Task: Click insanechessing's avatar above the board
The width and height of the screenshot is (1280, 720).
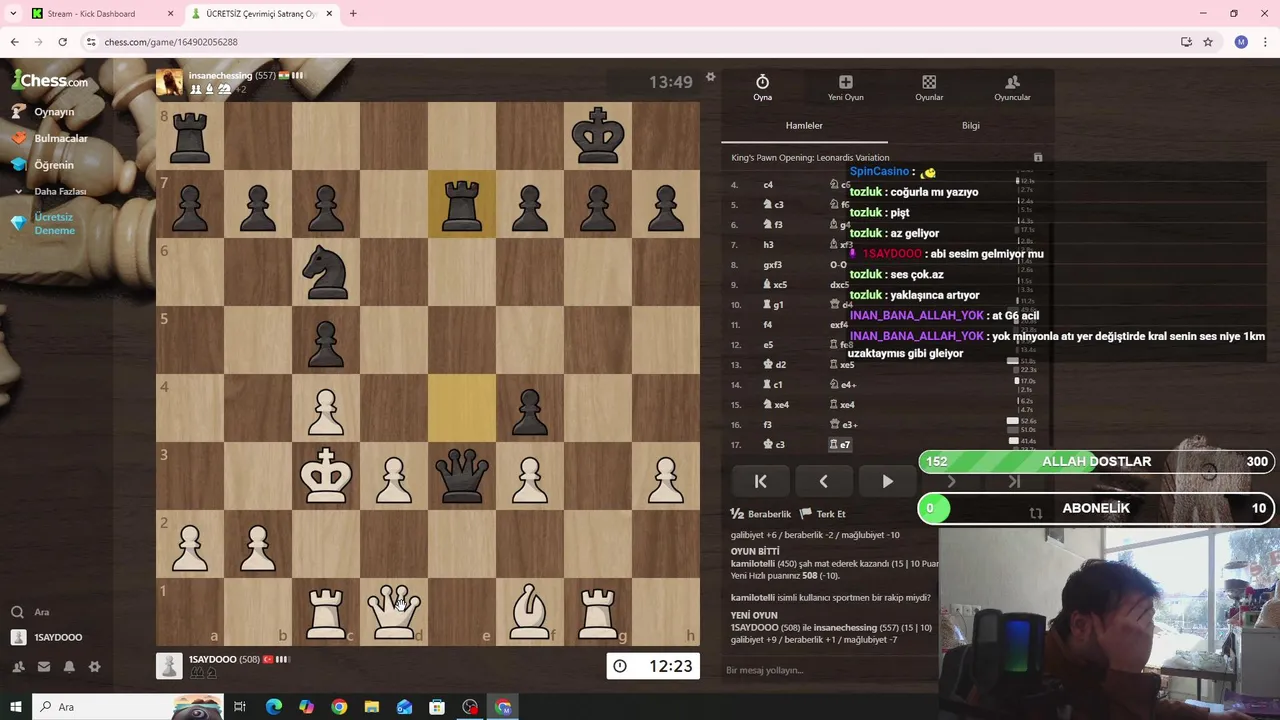Action: click(169, 82)
